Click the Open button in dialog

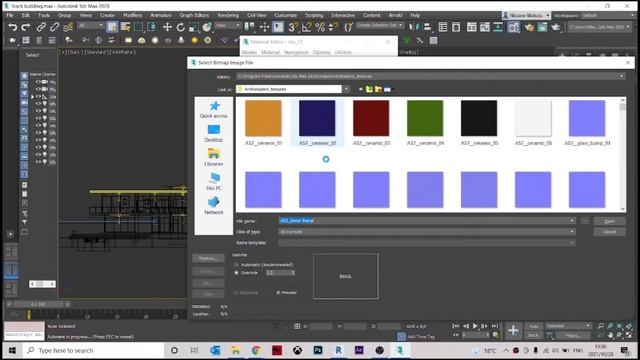[x=609, y=221]
